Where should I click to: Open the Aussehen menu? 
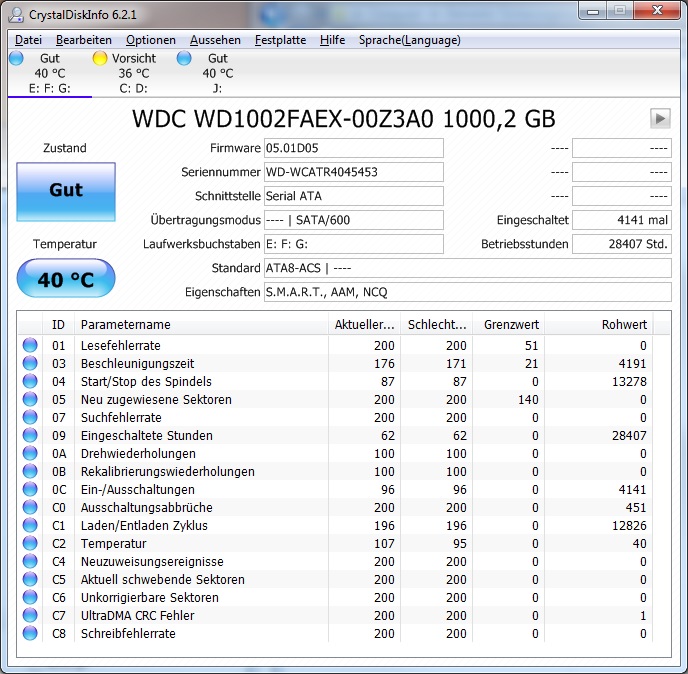[215, 40]
